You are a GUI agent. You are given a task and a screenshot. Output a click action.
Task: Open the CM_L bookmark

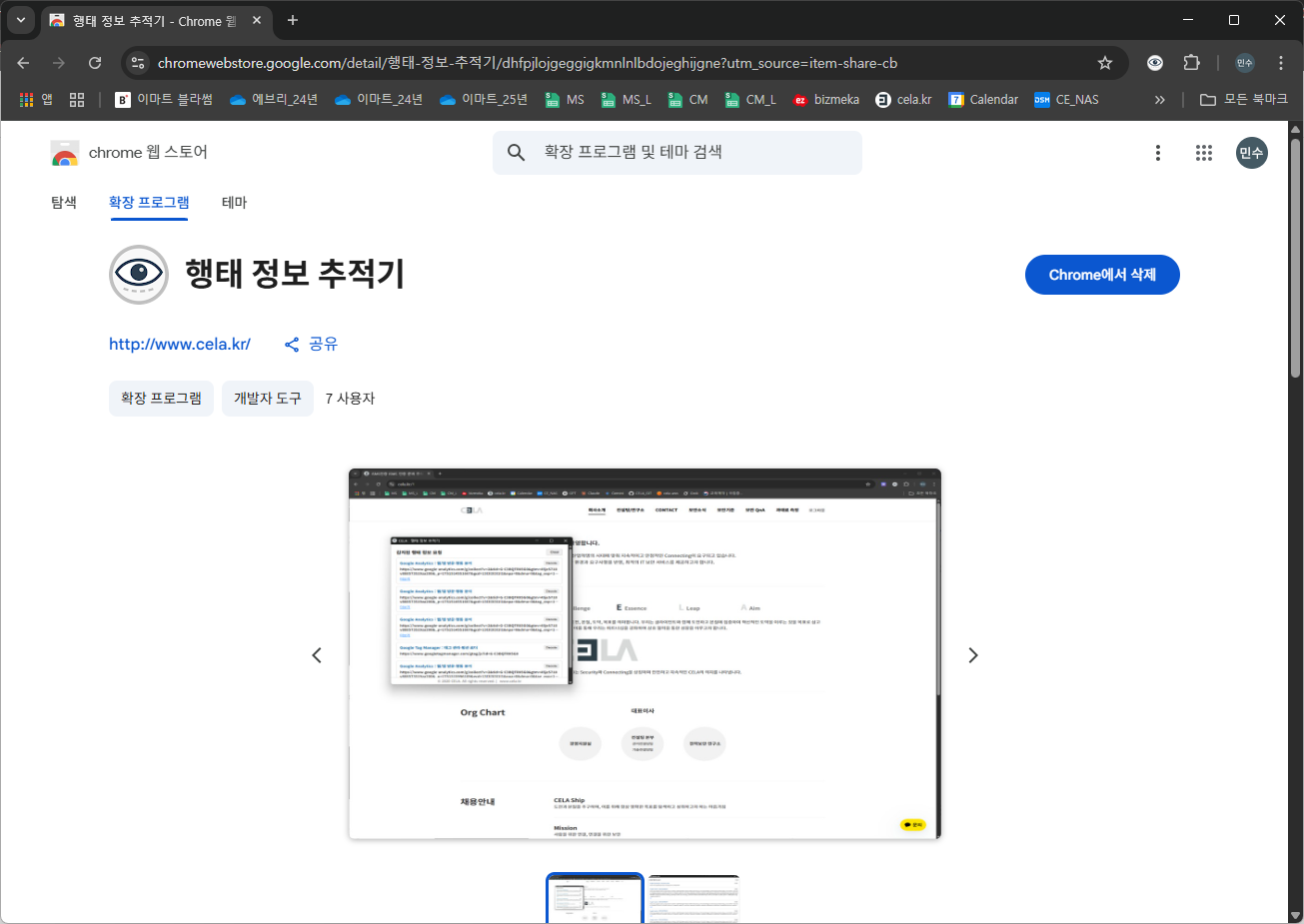click(x=750, y=99)
